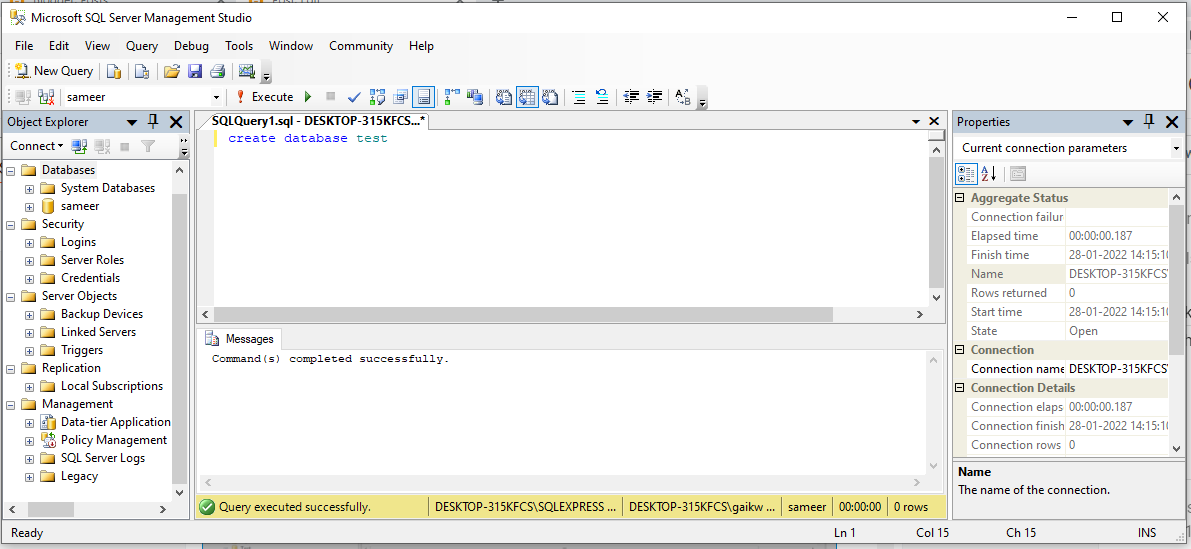Switch to the Messages tab
Viewport: 1191px width, 549px height.
240,339
